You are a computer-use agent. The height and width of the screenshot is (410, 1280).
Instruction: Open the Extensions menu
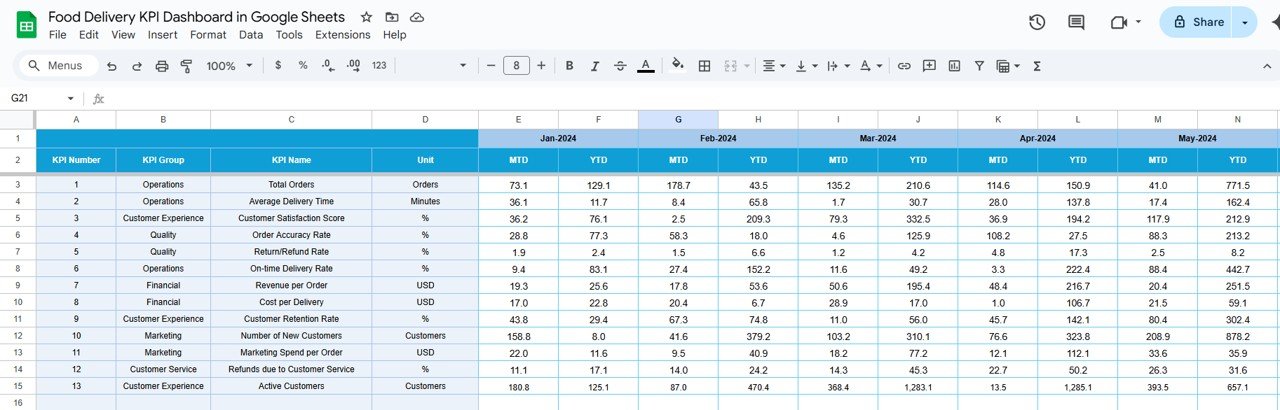click(x=342, y=35)
